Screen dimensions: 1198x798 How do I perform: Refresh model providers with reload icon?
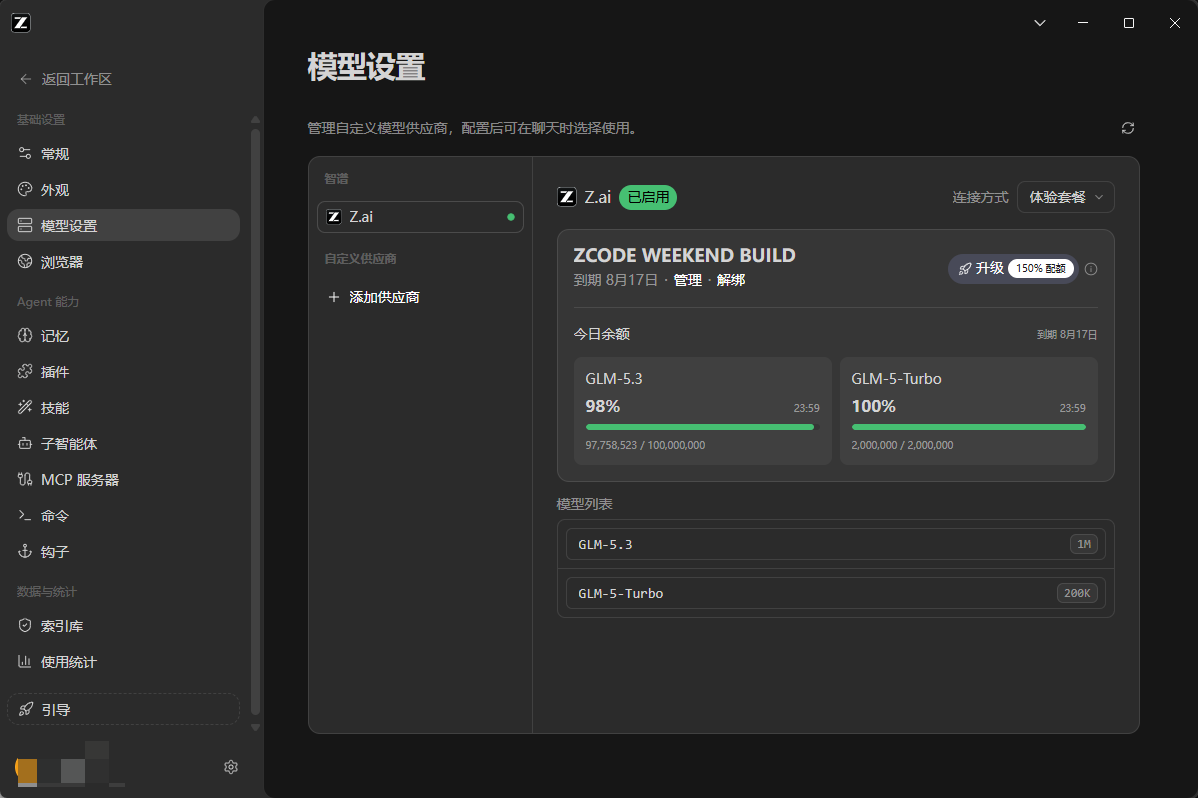(x=1128, y=128)
